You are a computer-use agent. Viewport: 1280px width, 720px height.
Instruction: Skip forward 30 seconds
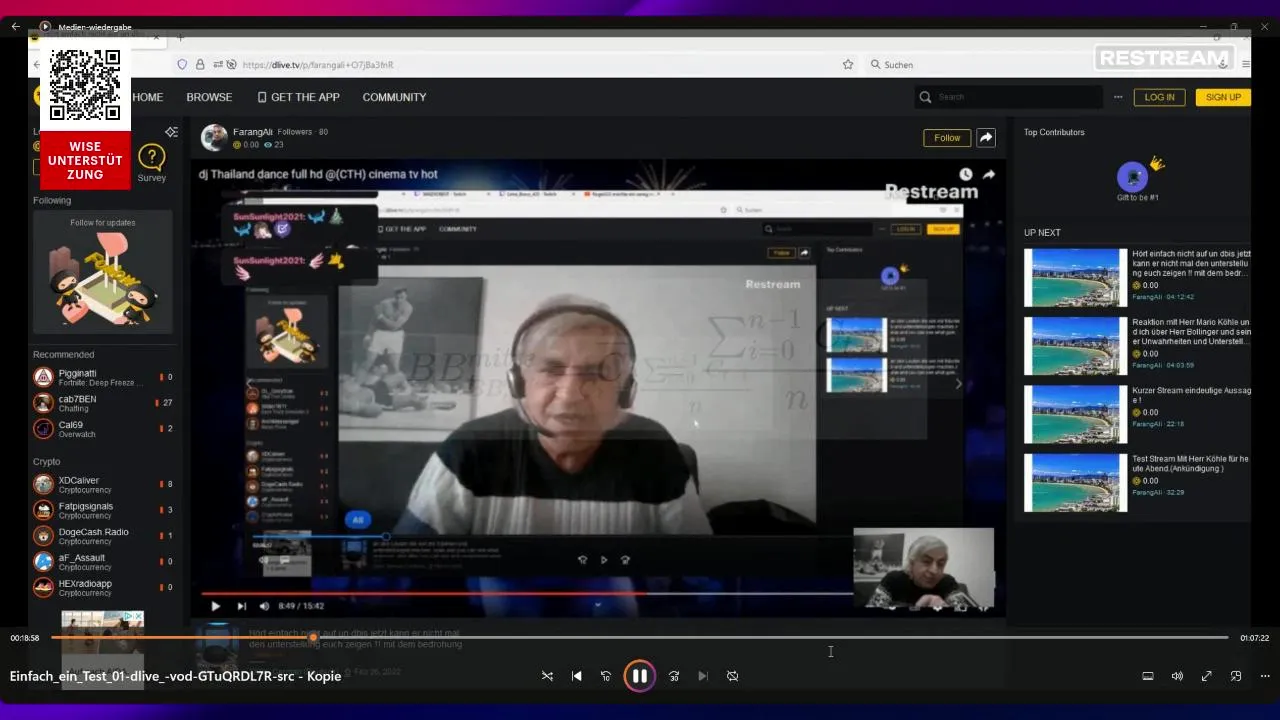tap(674, 676)
